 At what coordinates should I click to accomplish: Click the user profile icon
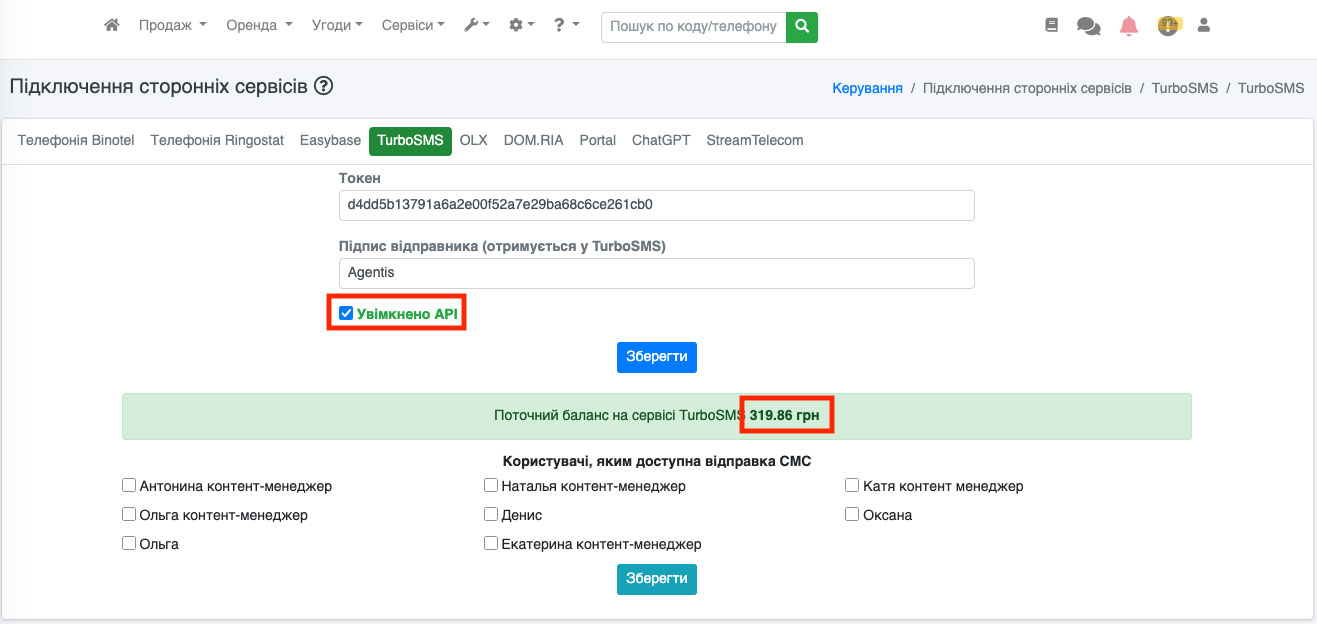[1204, 26]
